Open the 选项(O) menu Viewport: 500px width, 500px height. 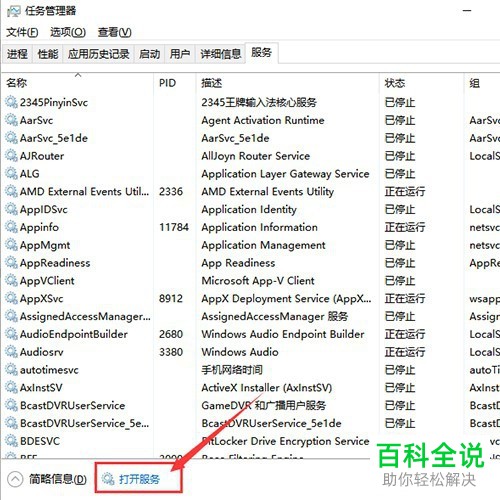coord(68,32)
